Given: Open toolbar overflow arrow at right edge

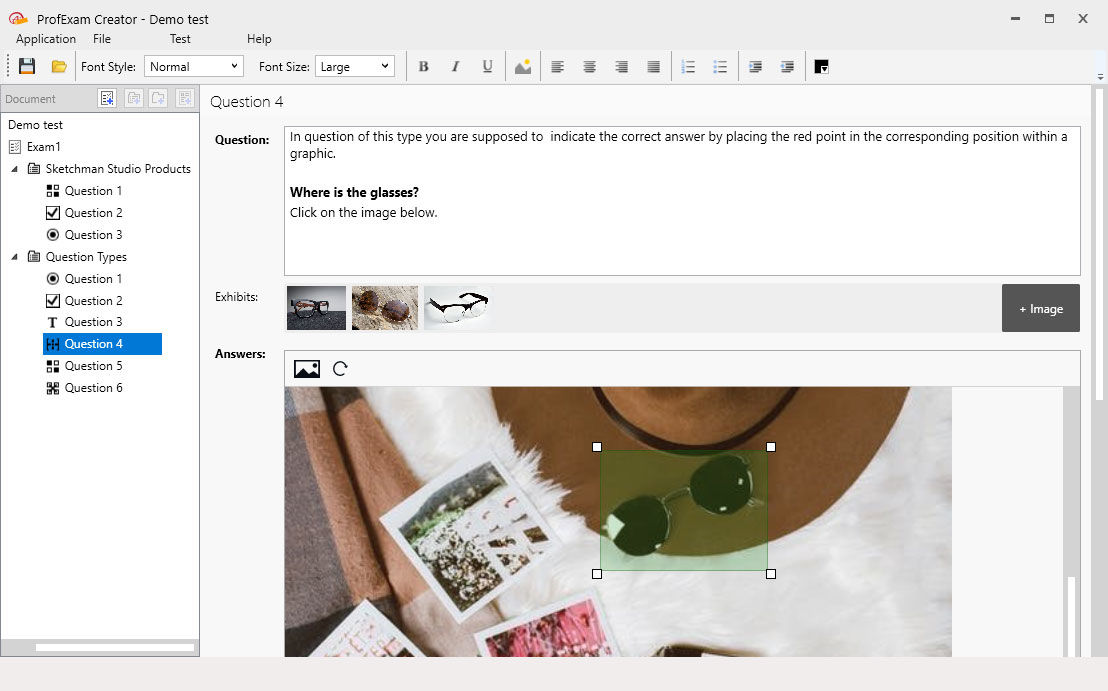Looking at the screenshot, I should click(x=1100, y=76).
